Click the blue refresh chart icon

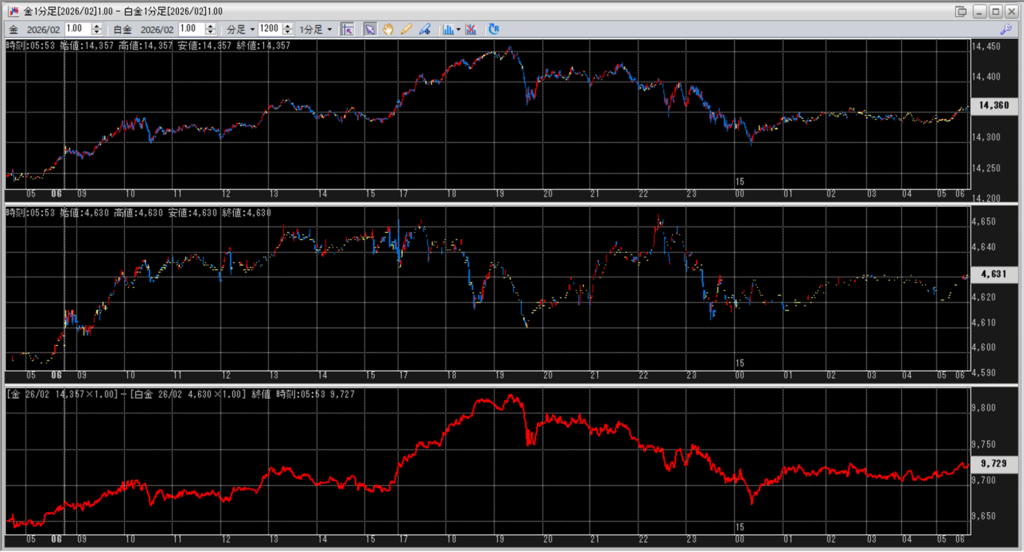tap(494, 29)
